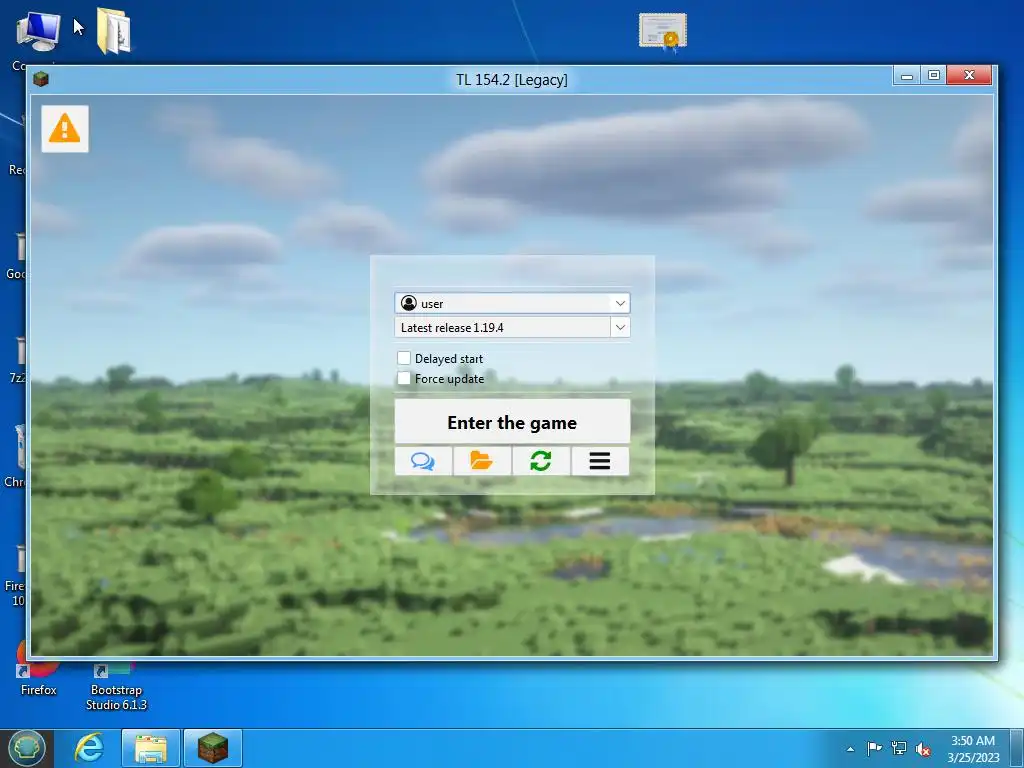Click the Enter the game button
This screenshot has height=768, width=1024.
point(512,423)
